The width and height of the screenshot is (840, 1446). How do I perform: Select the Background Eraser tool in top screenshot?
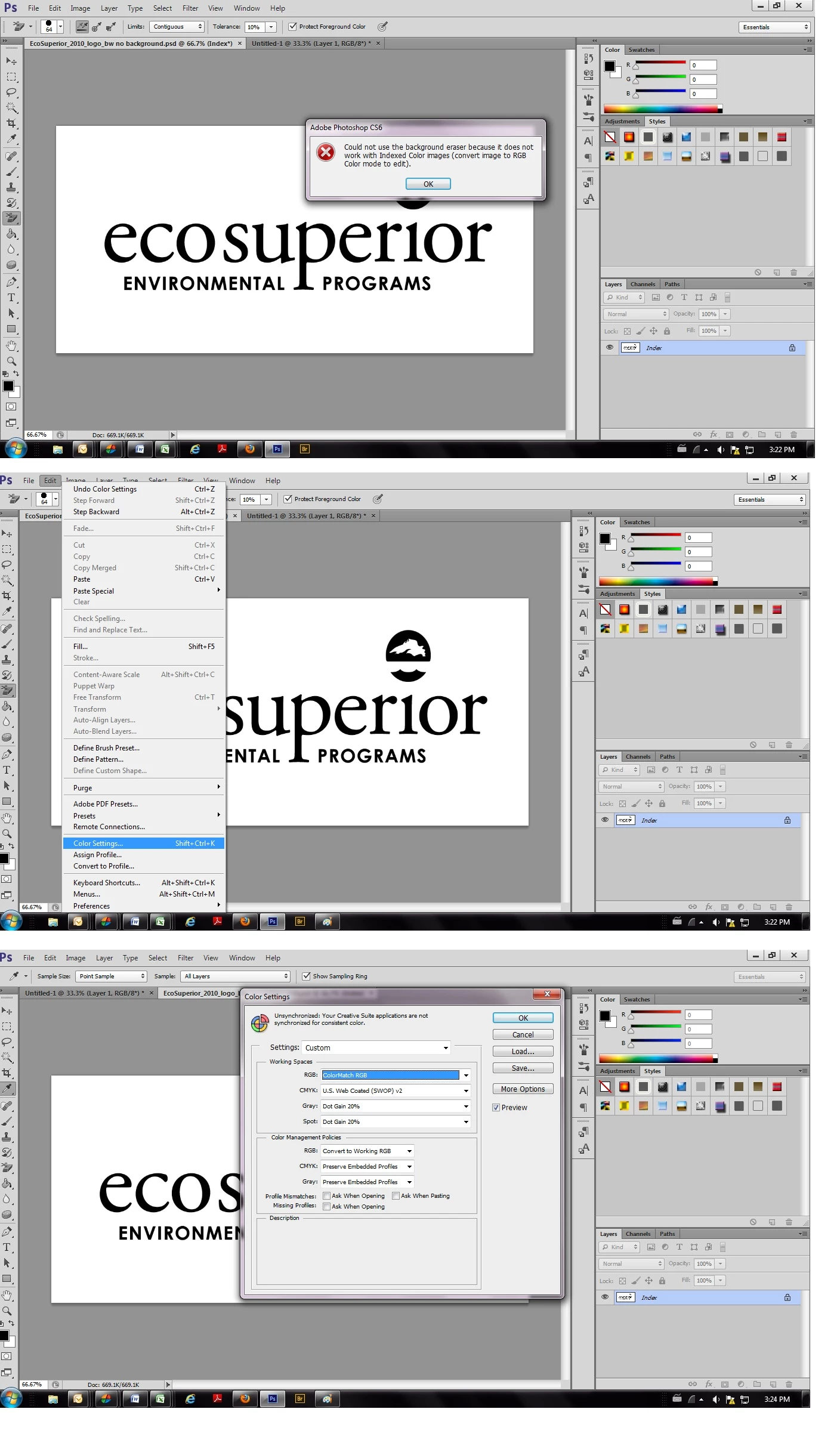coord(11,218)
